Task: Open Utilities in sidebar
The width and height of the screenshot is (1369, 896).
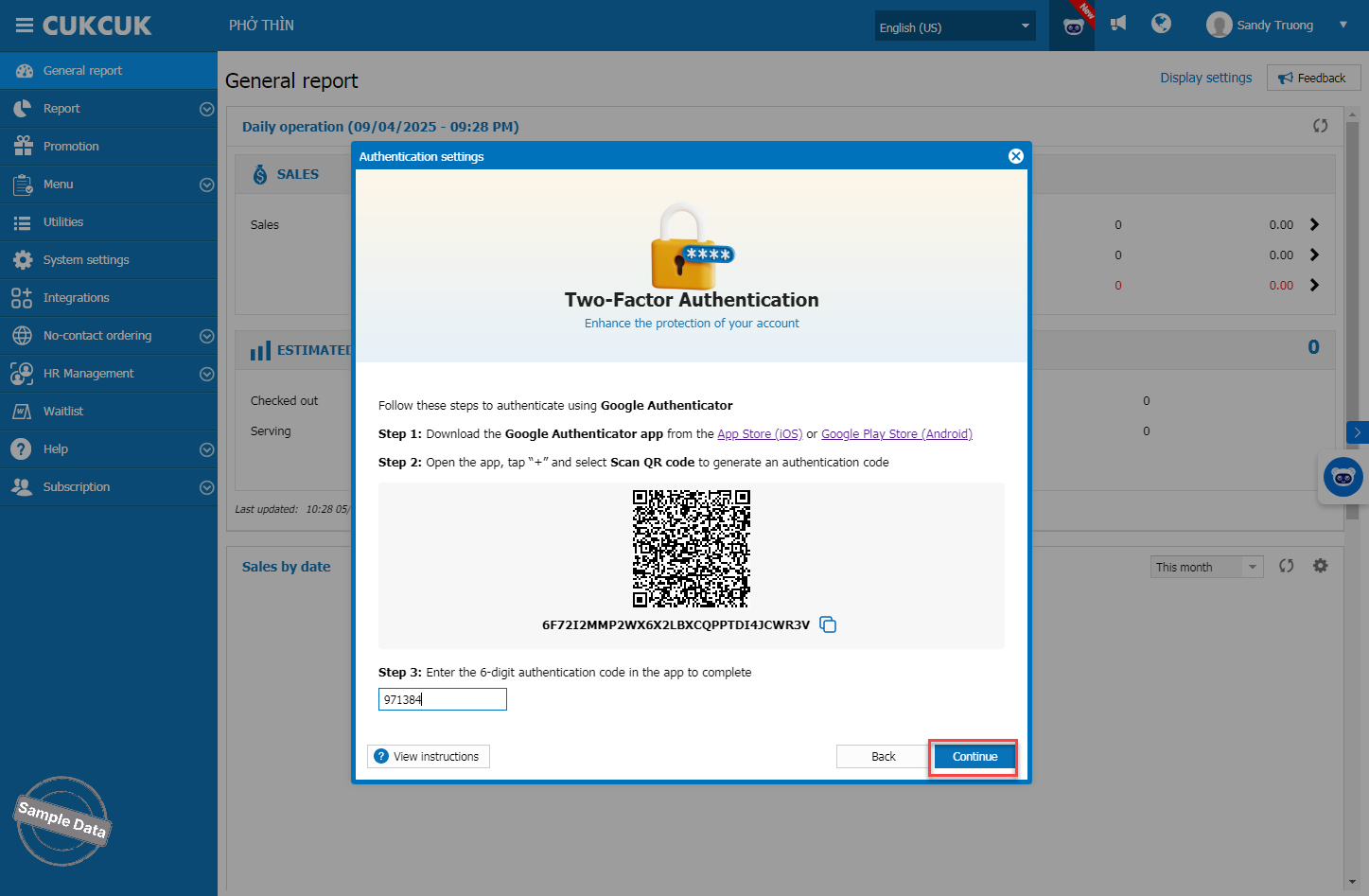Action: coord(109,222)
